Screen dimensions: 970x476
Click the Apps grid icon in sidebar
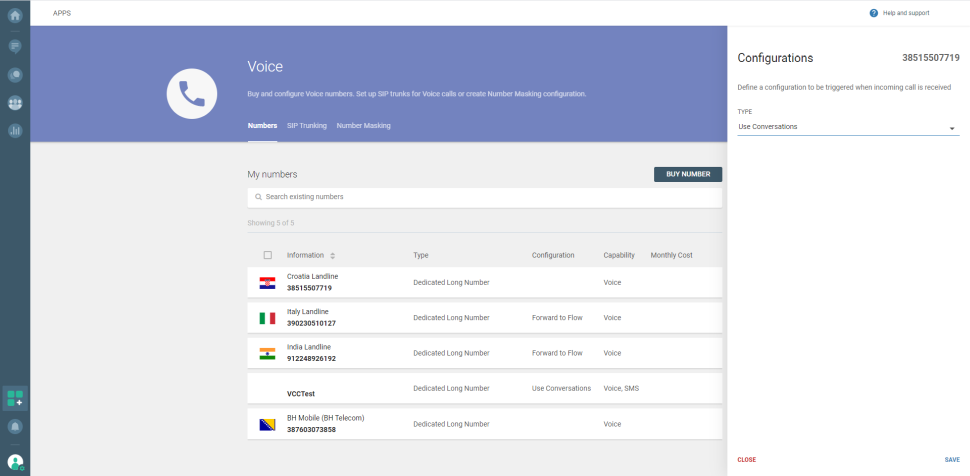[x=15, y=398]
